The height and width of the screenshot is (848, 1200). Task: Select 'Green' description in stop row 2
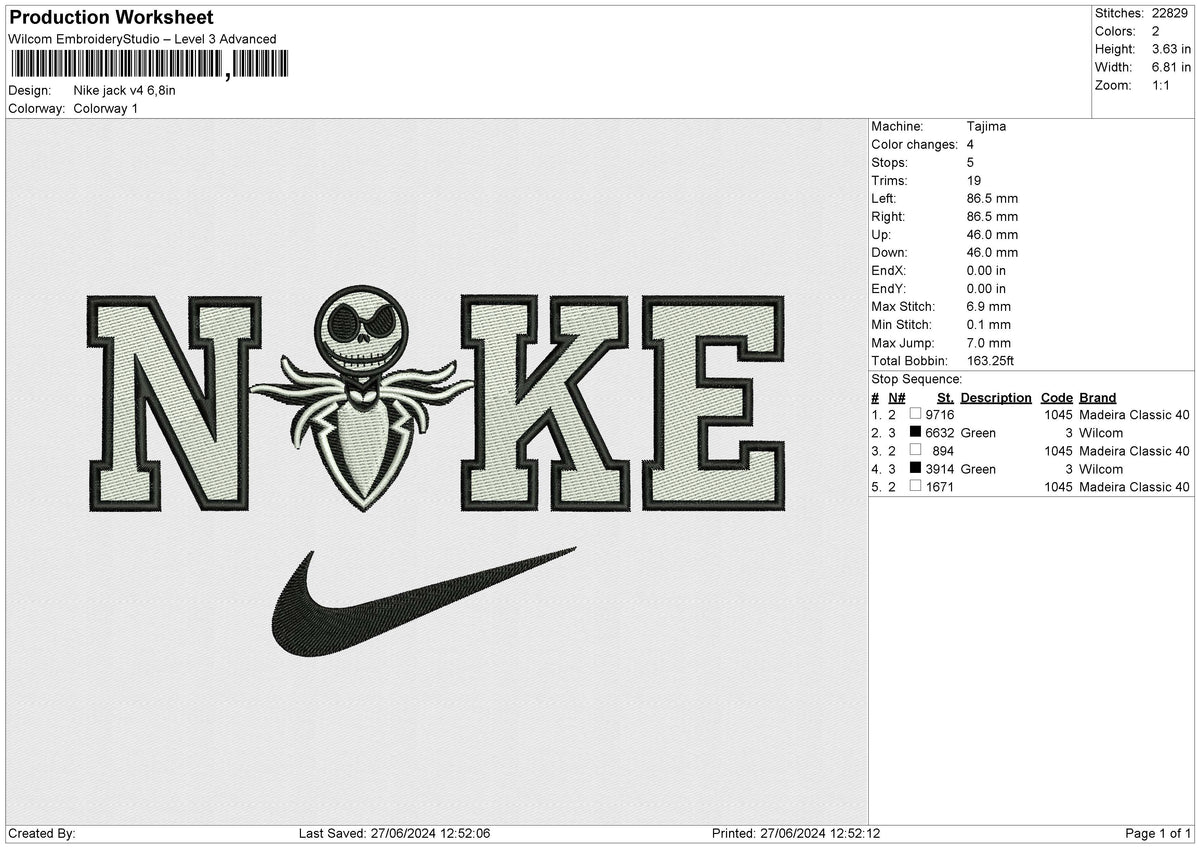pyautogui.click(x=978, y=433)
